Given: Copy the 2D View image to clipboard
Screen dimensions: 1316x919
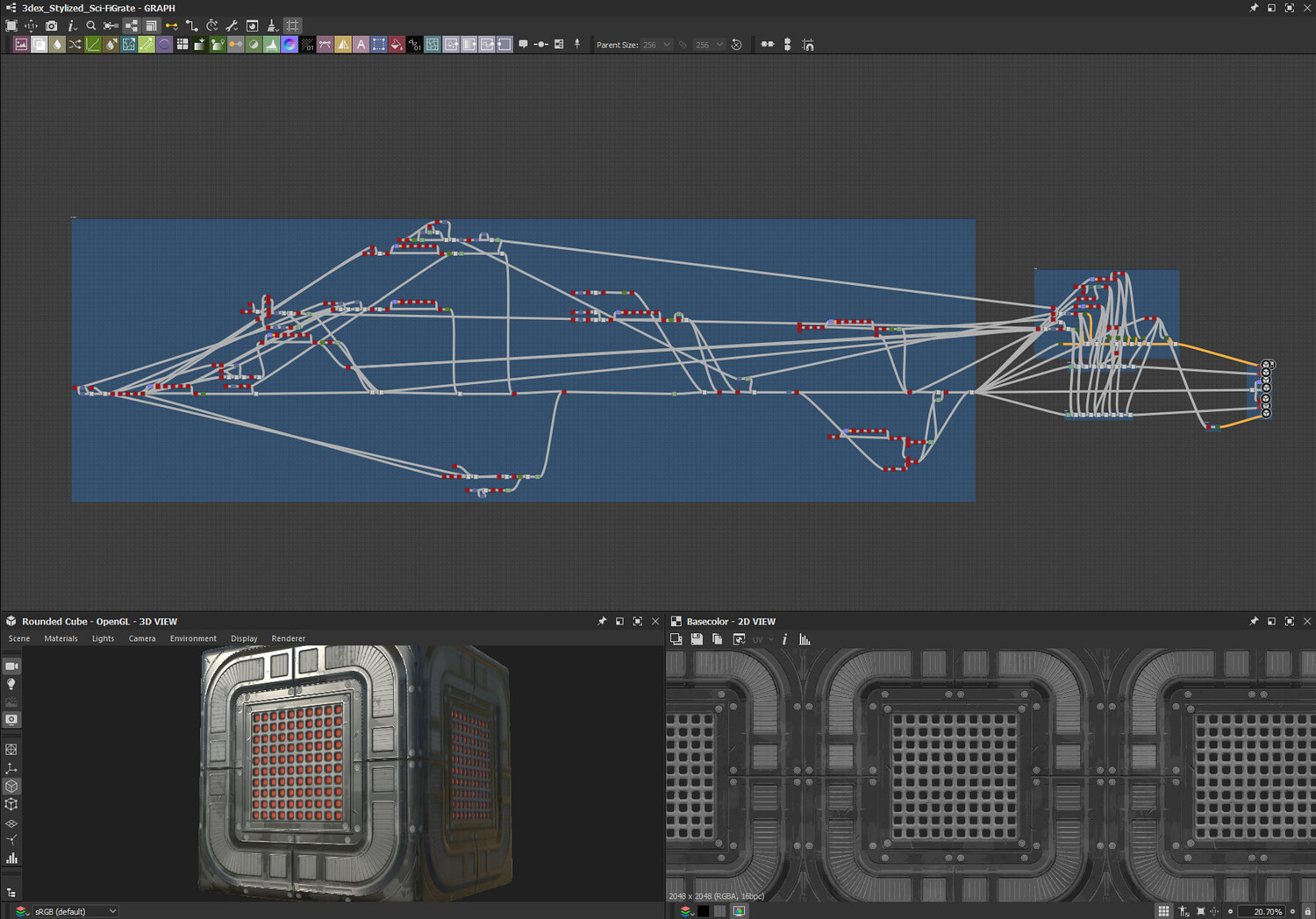Looking at the screenshot, I should pyautogui.click(x=717, y=639).
